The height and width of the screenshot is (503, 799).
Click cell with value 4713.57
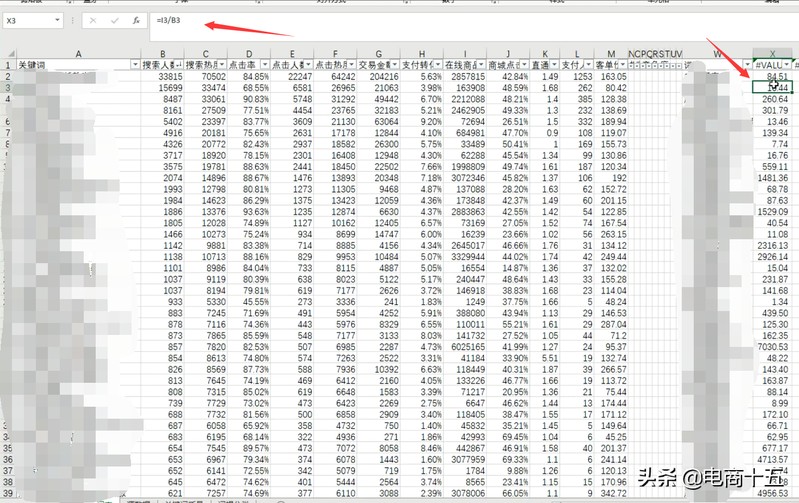[x=773, y=459]
